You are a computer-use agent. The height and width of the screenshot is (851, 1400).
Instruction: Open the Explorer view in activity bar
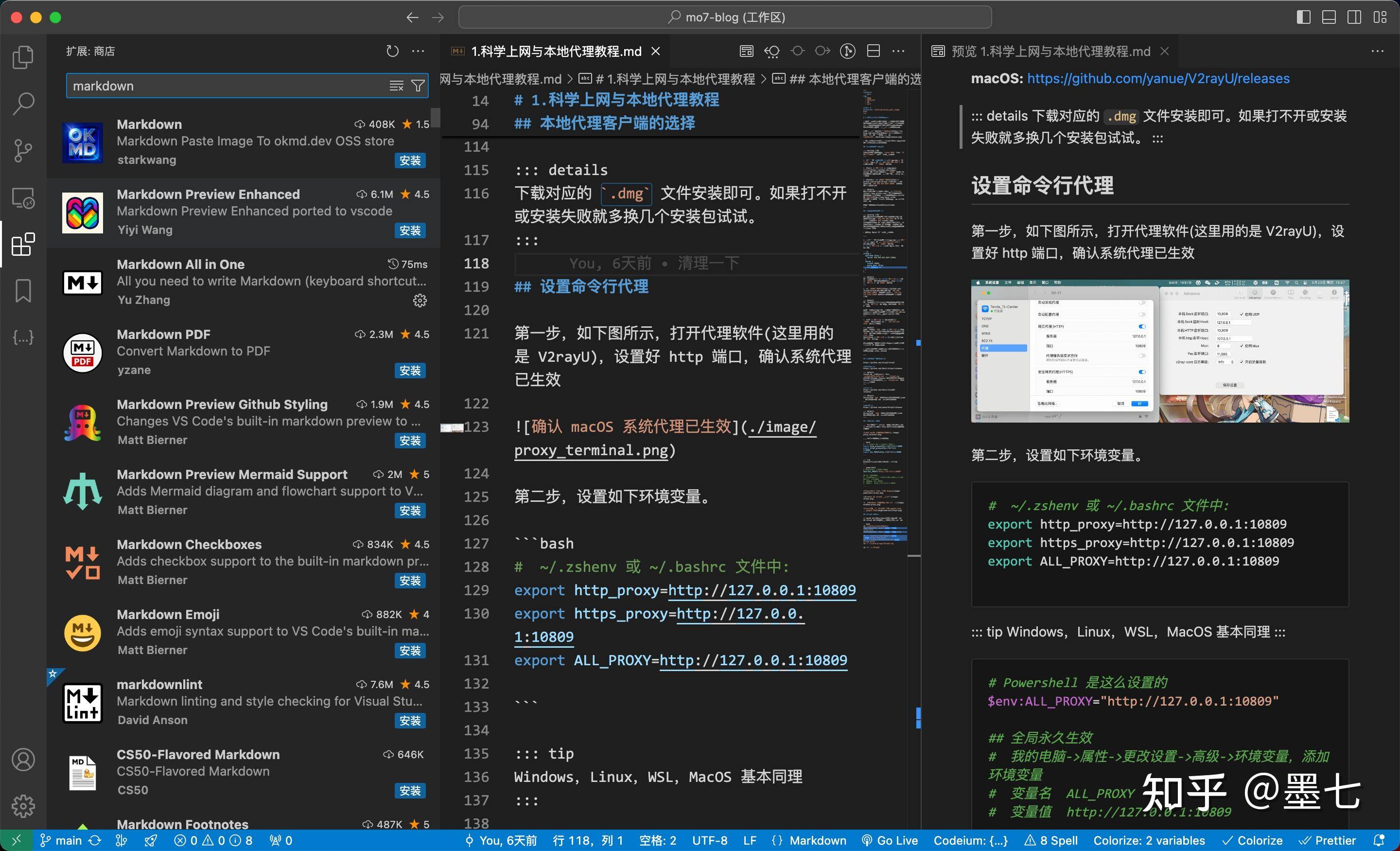[23, 57]
